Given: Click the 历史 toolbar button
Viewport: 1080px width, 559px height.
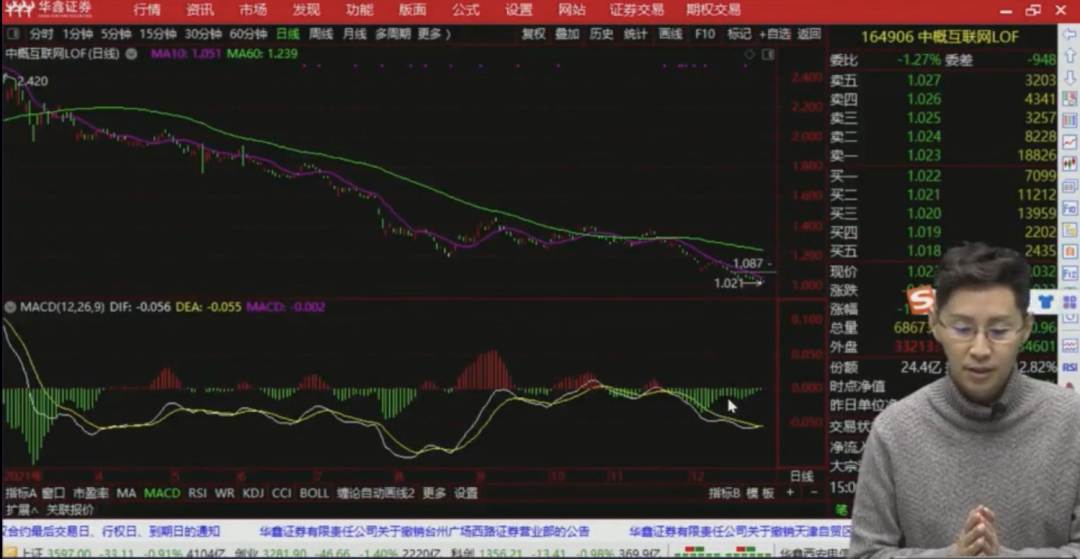Looking at the screenshot, I should point(601,34).
